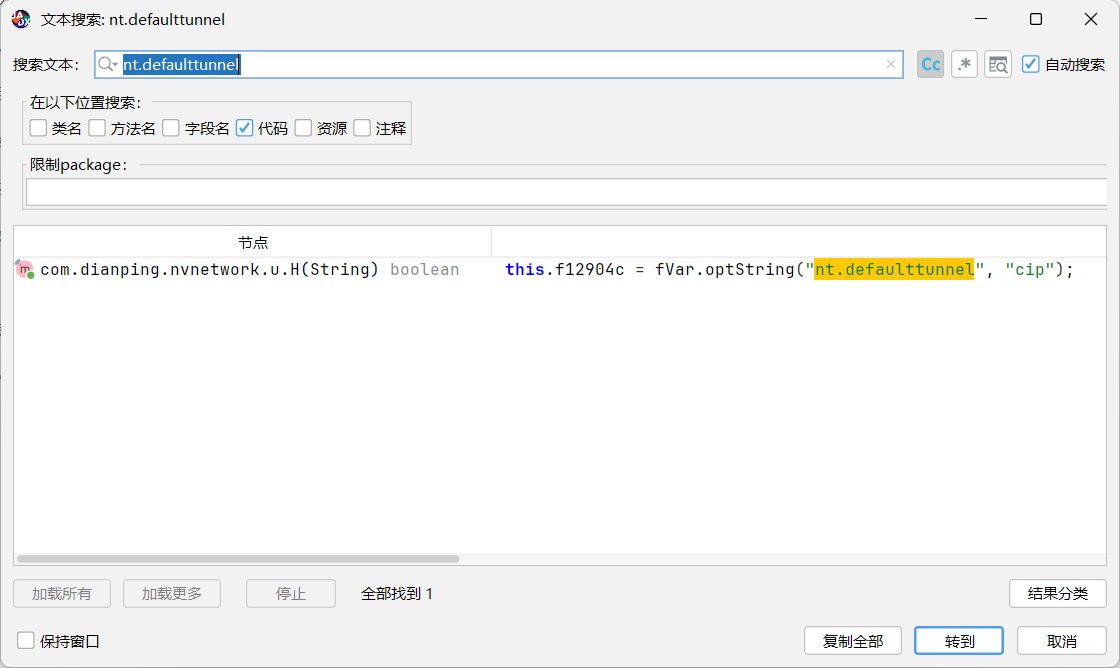1120x668 pixels.
Task: Select the com.dianping.nvnetwork.u.H(String) result node
Action: coord(249,269)
